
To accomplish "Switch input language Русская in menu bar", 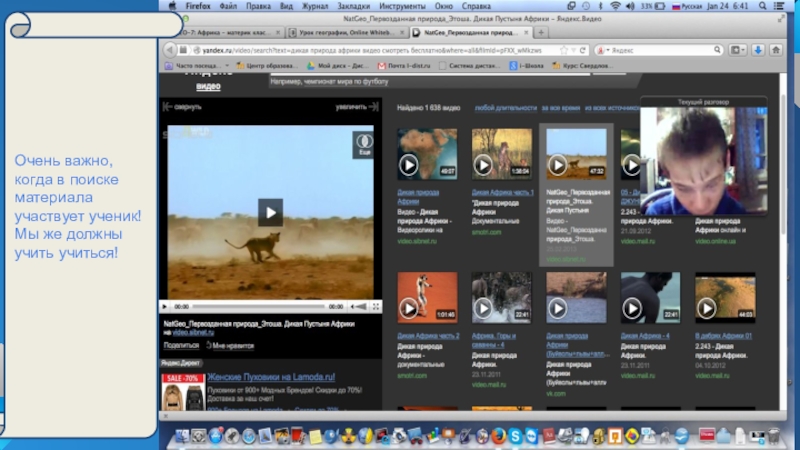I will point(687,6).
